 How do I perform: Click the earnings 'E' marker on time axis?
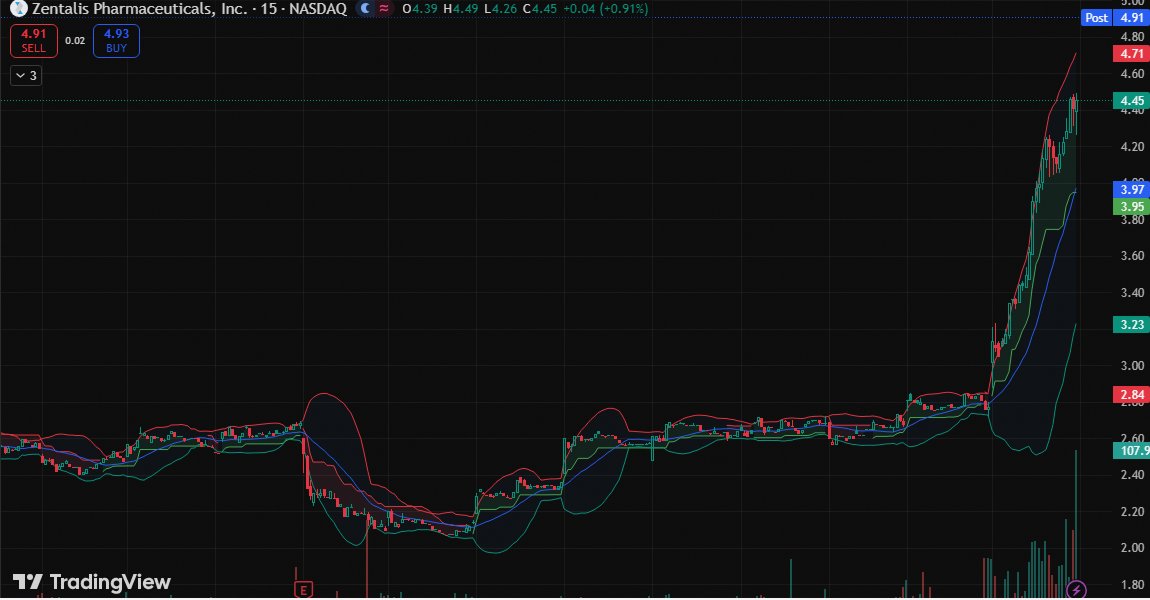click(x=303, y=589)
